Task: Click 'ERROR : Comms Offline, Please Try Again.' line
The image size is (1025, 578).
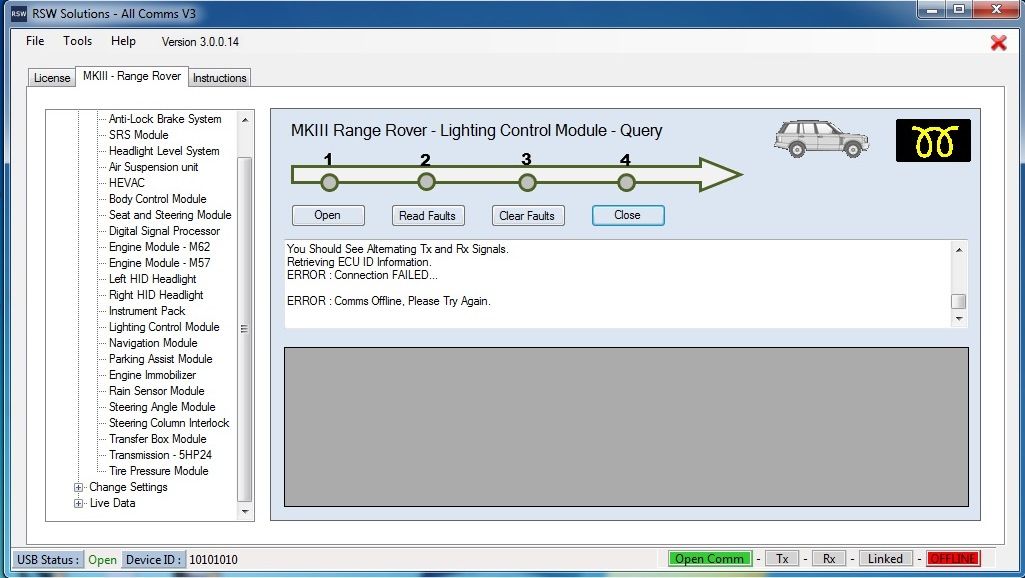Action: coord(388,301)
